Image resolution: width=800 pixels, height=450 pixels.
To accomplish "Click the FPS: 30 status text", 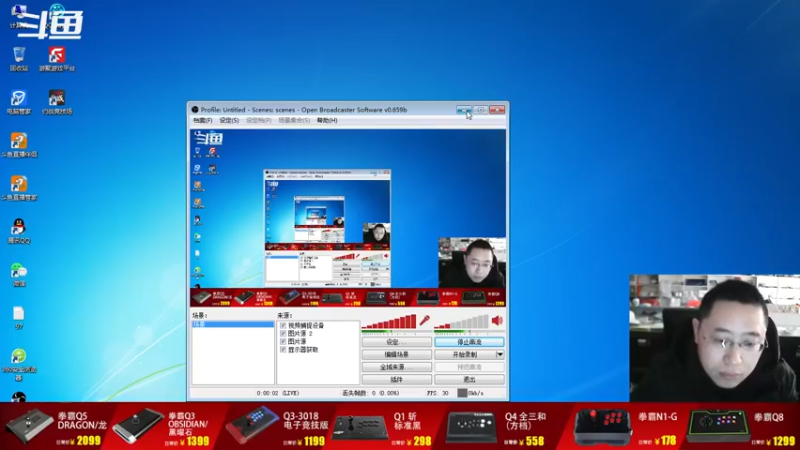I will point(438,393).
